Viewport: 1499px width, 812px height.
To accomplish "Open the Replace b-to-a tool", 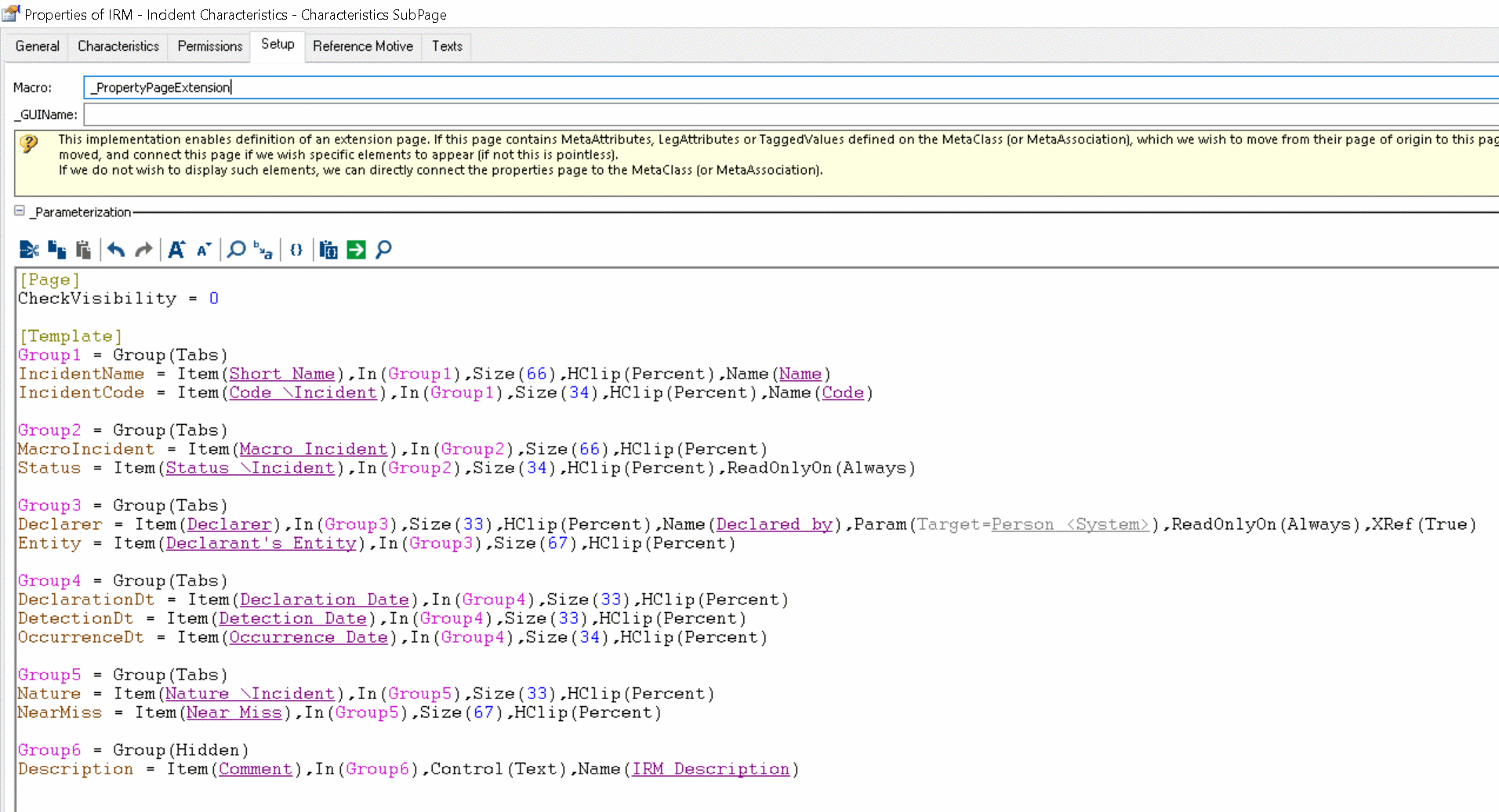I will click(263, 250).
